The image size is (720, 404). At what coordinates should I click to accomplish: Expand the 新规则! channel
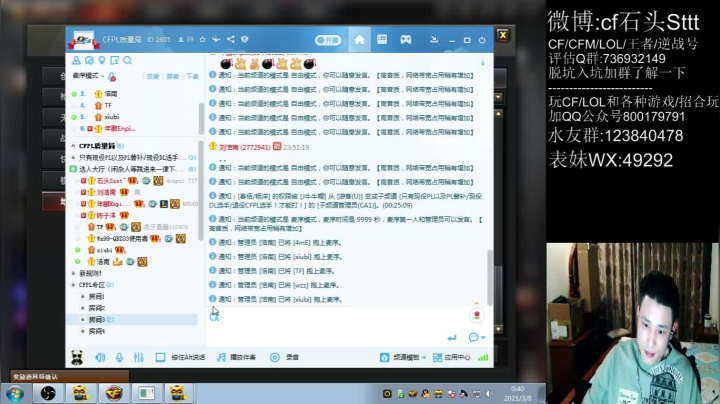click(x=73, y=273)
